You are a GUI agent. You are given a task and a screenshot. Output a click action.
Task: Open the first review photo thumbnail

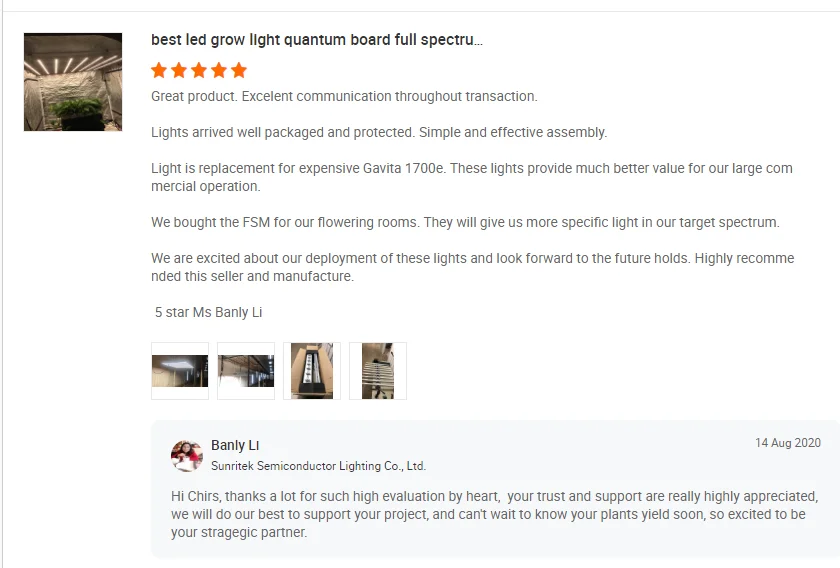(180, 371)
